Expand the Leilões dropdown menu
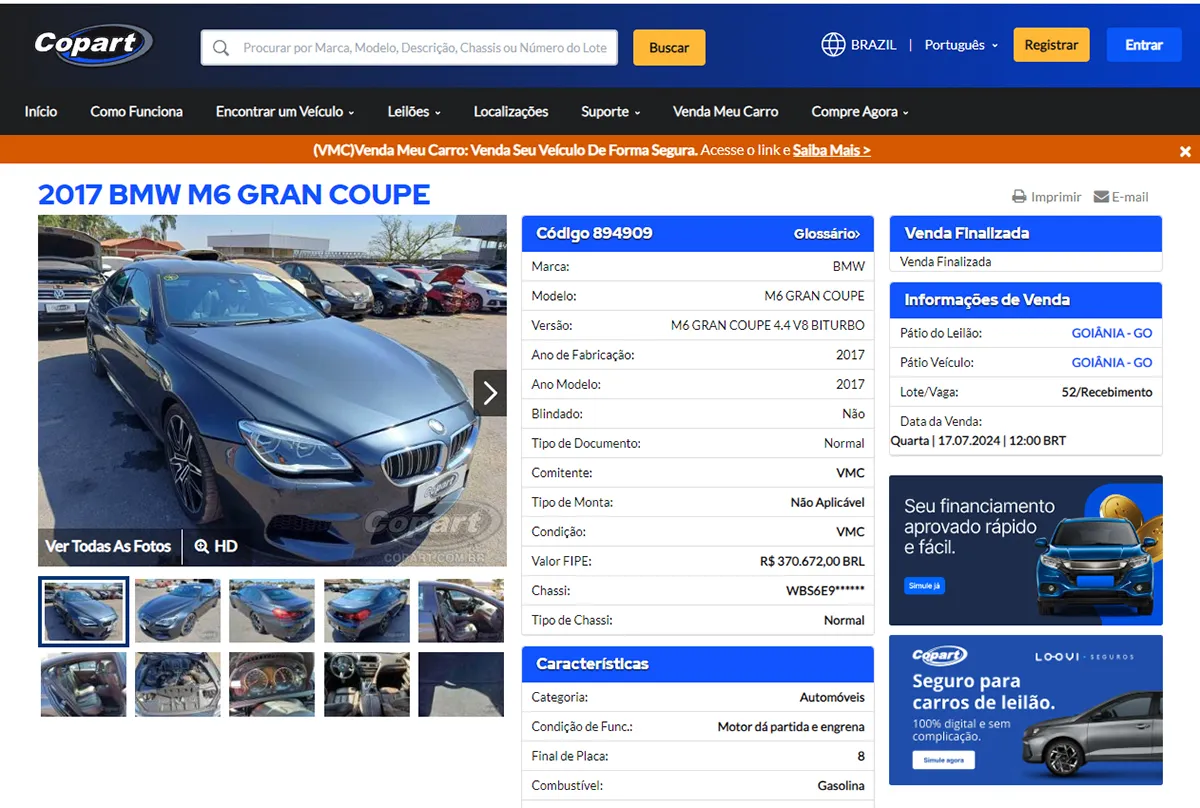 click(x=414, y=112)
